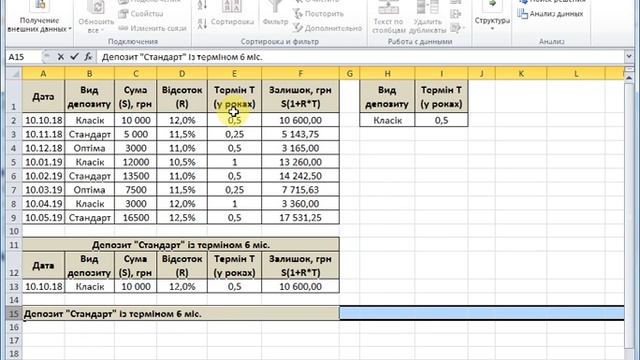Click the consolidation icon in Работа с данными

(456, 14)
